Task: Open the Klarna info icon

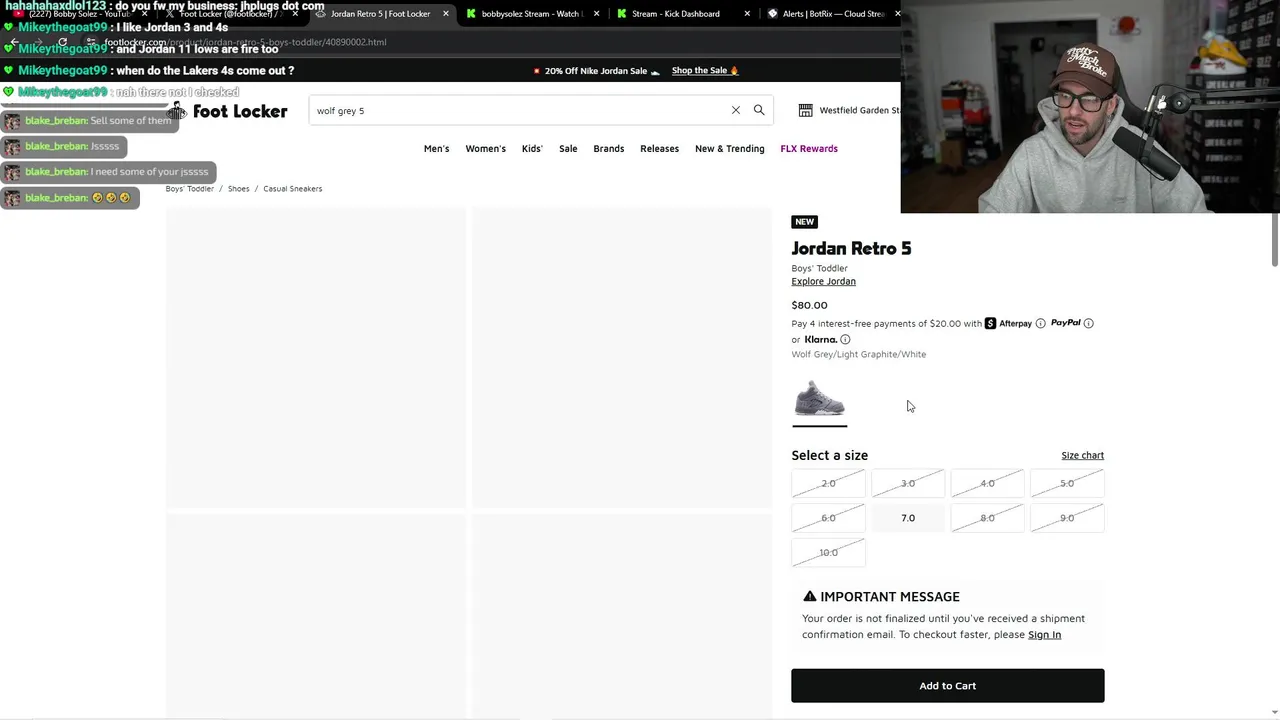Action: pyautogui.click(x=845, y=340)
